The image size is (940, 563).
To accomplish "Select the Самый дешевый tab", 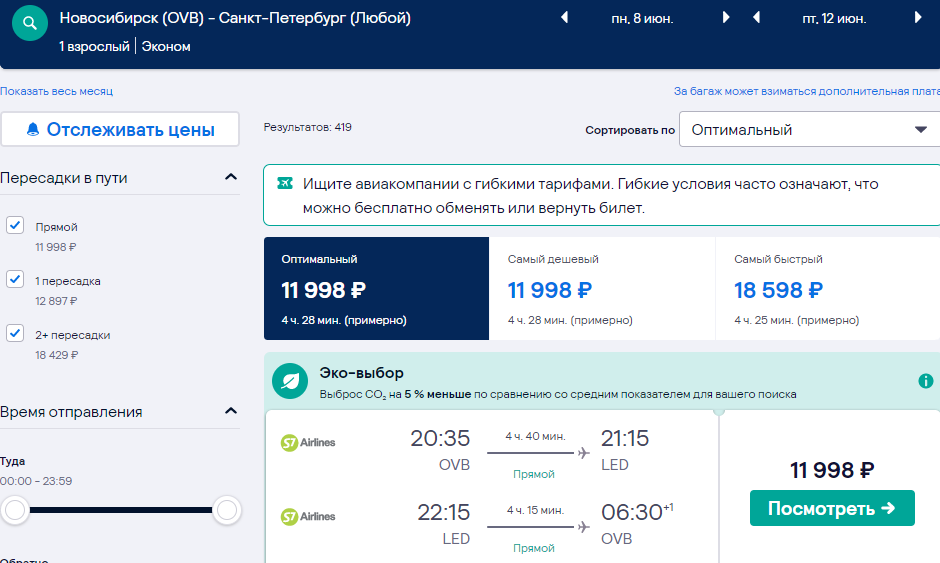I will (x=602, y=288).
